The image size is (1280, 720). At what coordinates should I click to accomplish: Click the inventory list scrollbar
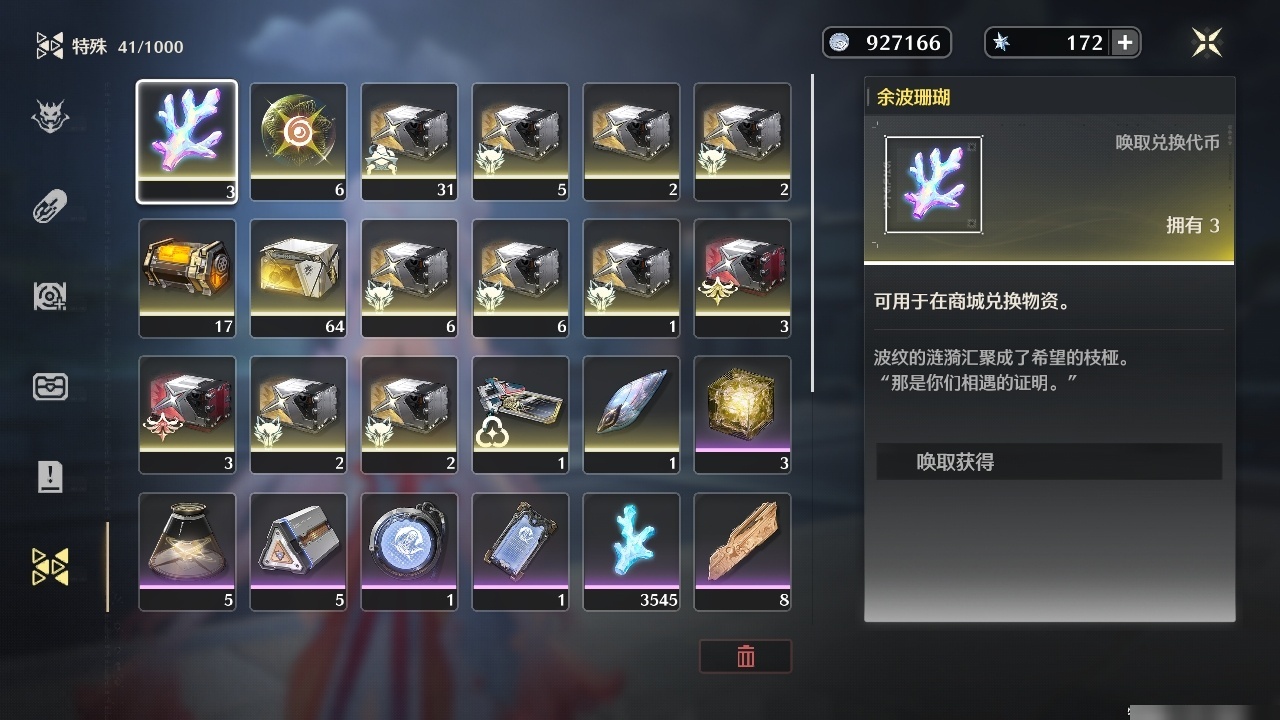pyautogui.click(x=813, y=232)
